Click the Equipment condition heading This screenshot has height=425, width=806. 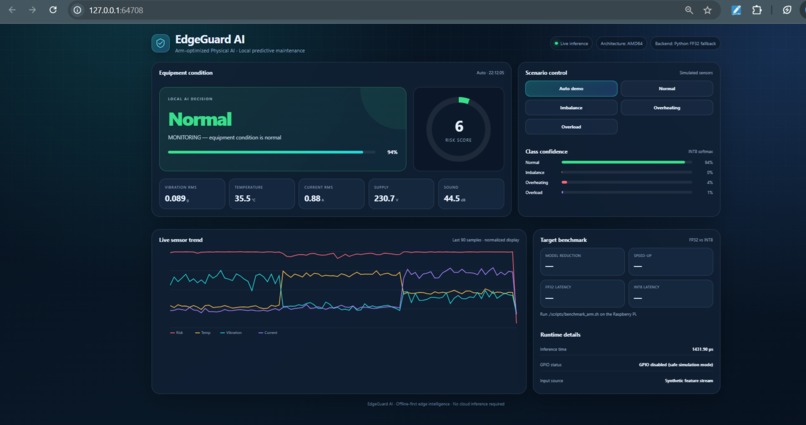click(x=186, y=73)
